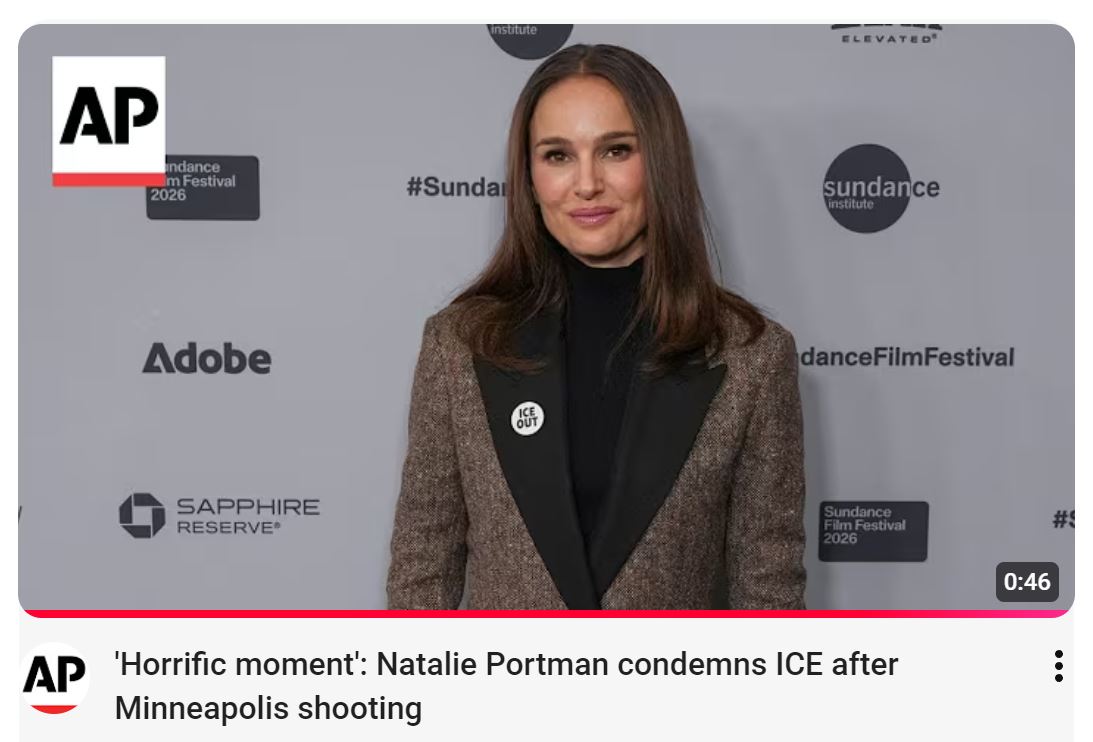Click the partial Sundance Institute circle at the top

[529, 37]
